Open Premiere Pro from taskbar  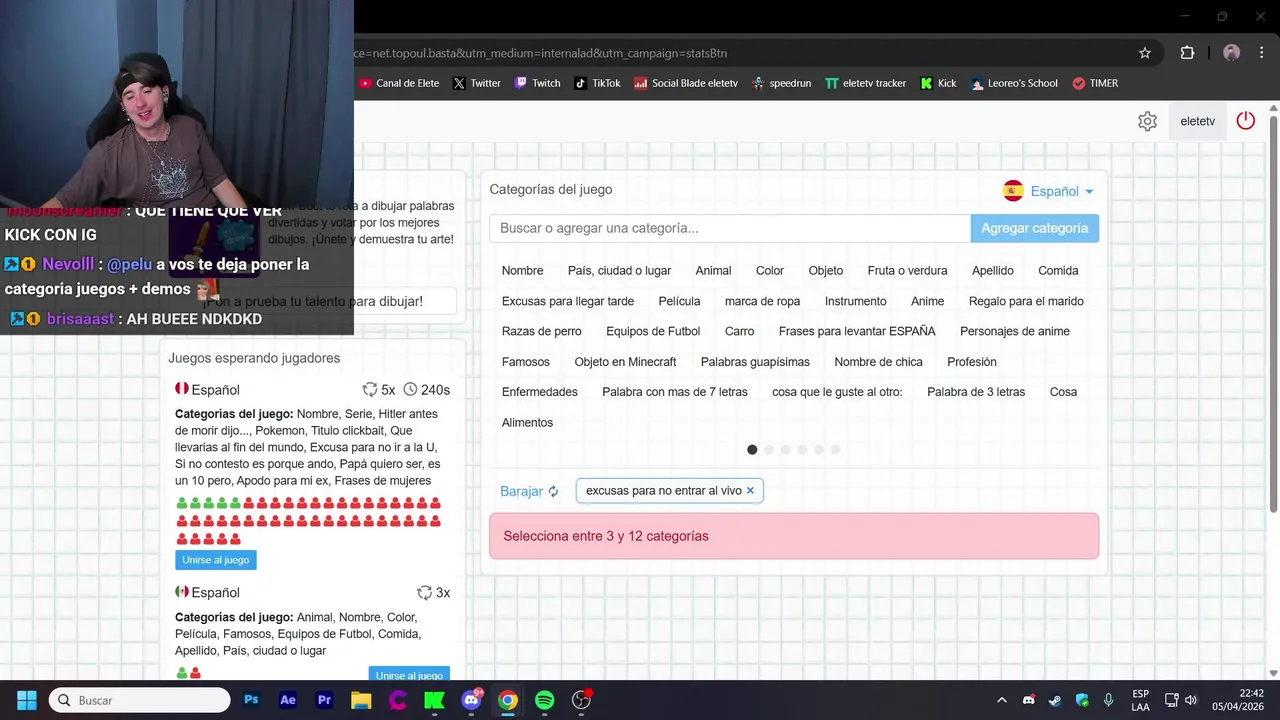(x=324, y=700)
